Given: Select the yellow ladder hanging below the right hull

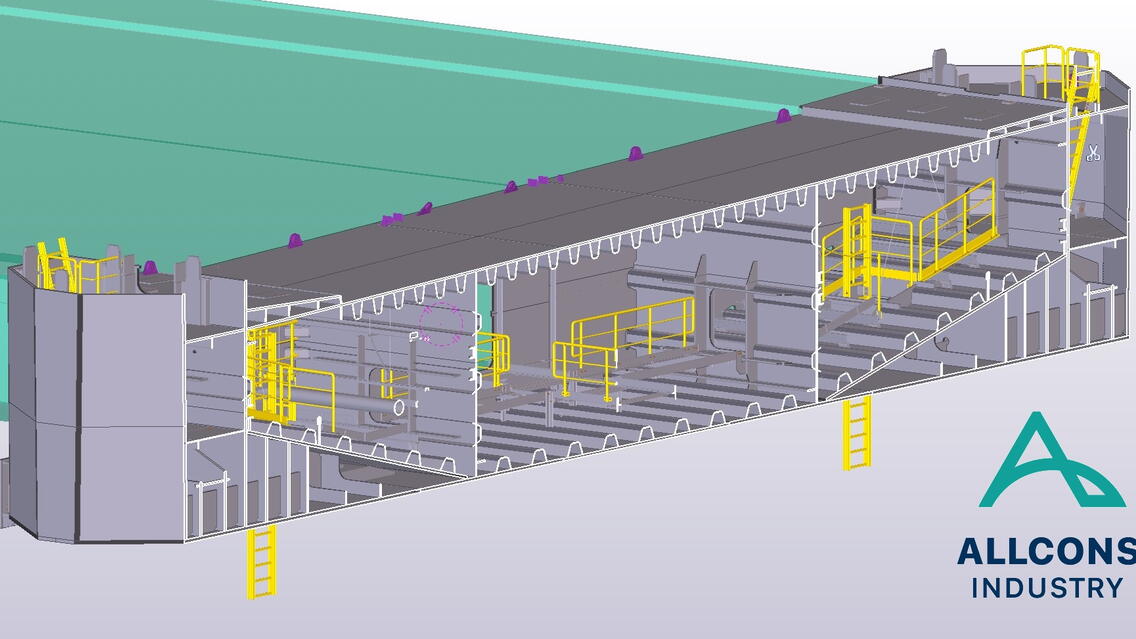Looking at the screenshot, I should 856,433.
